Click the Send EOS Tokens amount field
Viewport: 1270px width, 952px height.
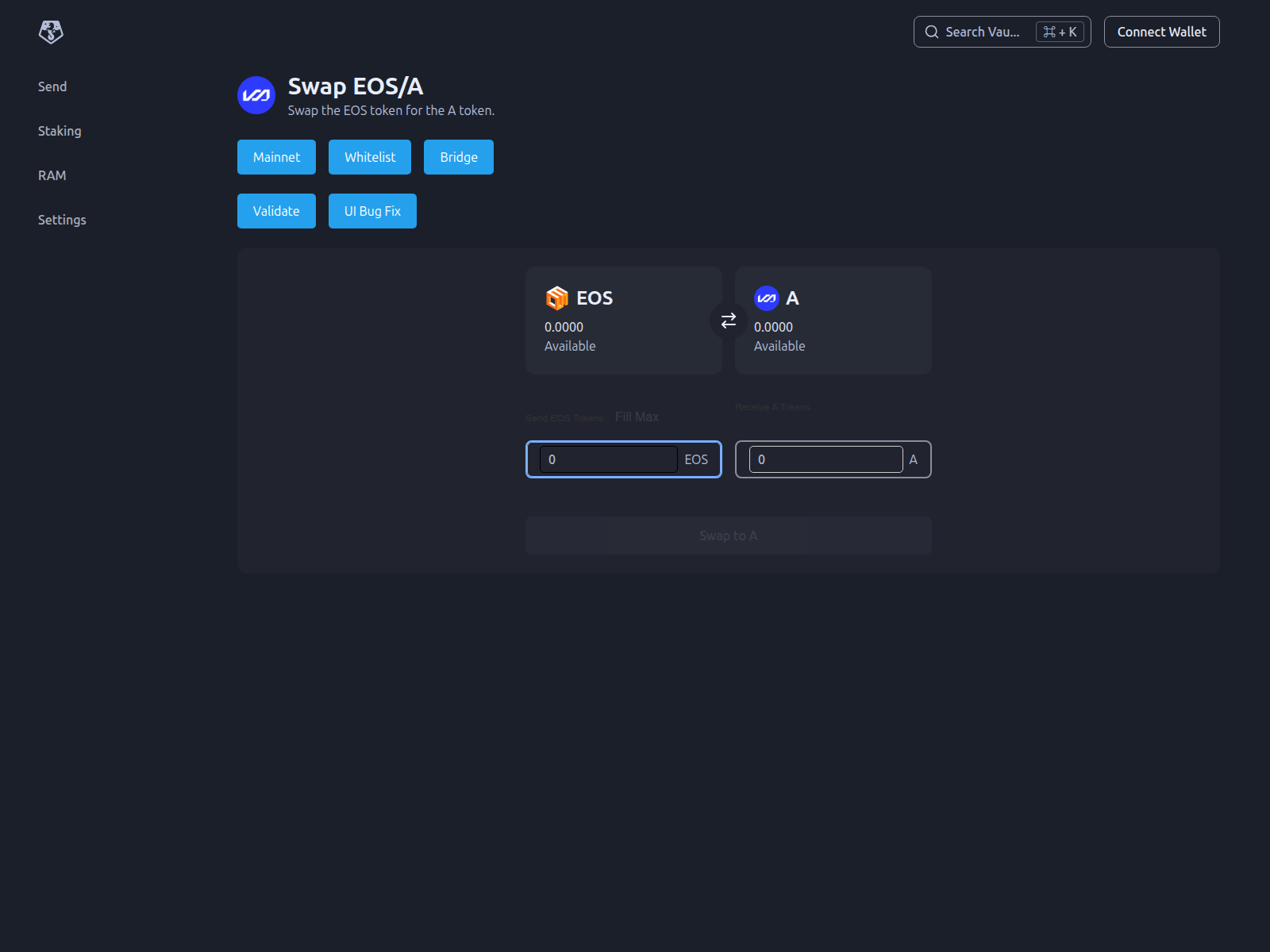pos(607,459)
